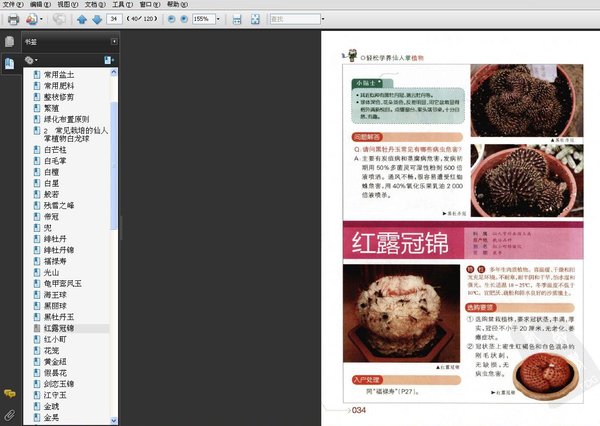Select the 绯牡丹锦 bookmark
This screenshot has width=600, height=426.
tap(59, 250)
